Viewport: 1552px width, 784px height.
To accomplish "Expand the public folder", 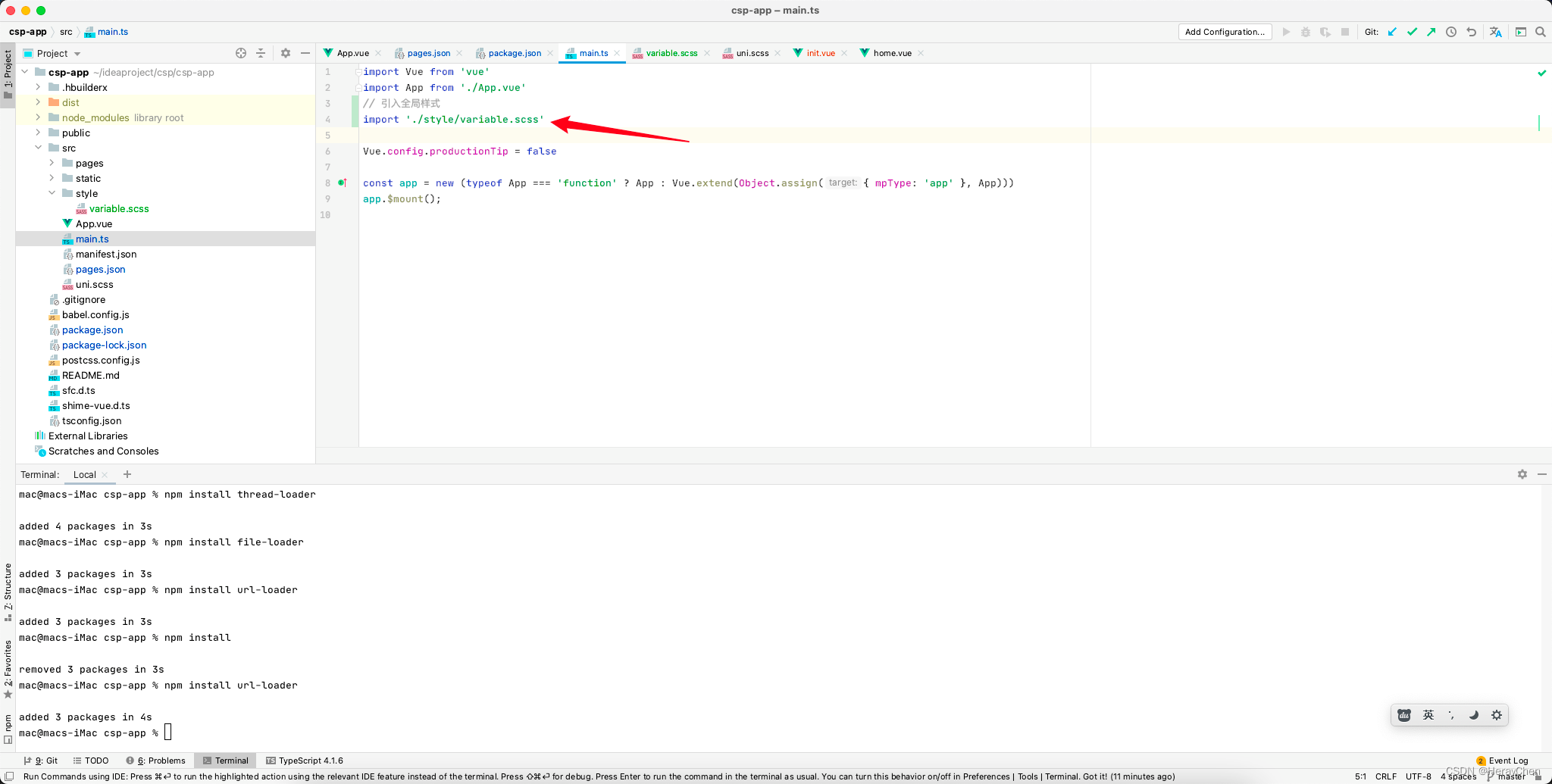I will click(x=39, y=133).
